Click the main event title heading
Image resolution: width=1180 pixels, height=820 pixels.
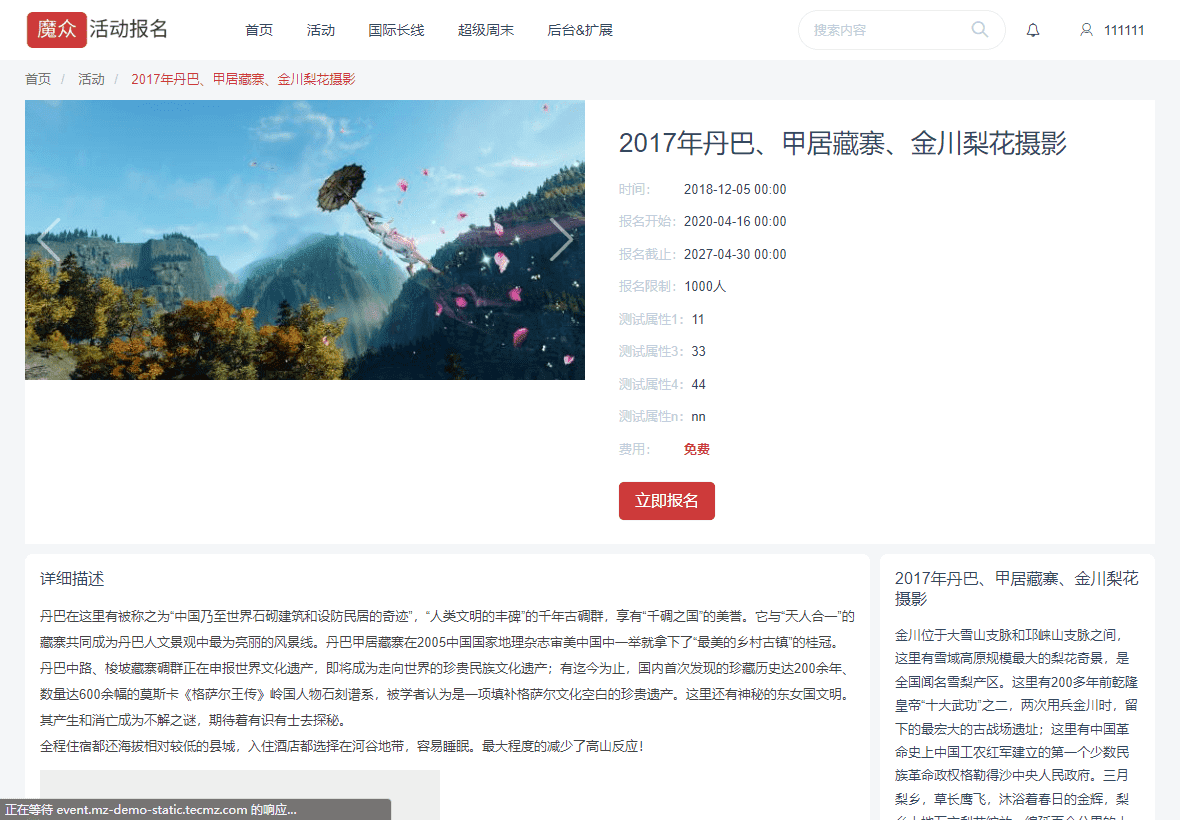click(843, 143)
